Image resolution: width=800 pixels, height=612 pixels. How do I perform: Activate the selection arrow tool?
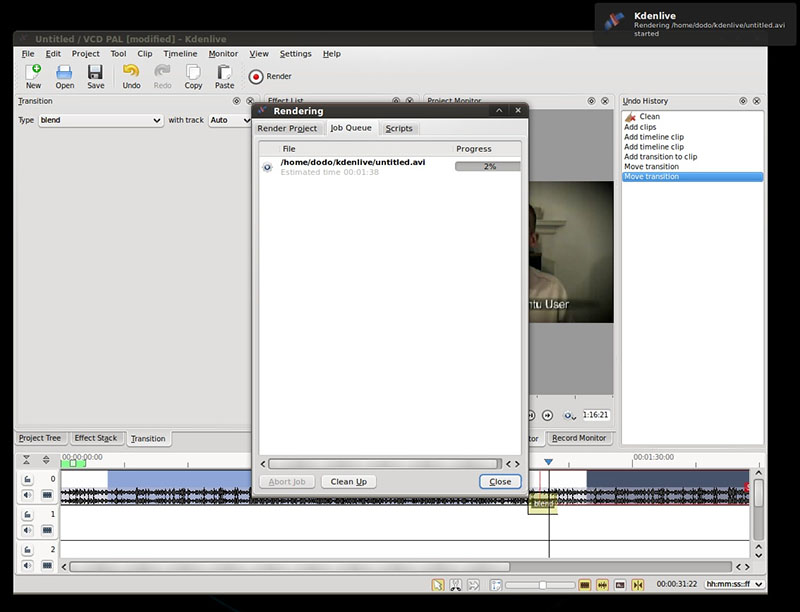click(438, 585)
